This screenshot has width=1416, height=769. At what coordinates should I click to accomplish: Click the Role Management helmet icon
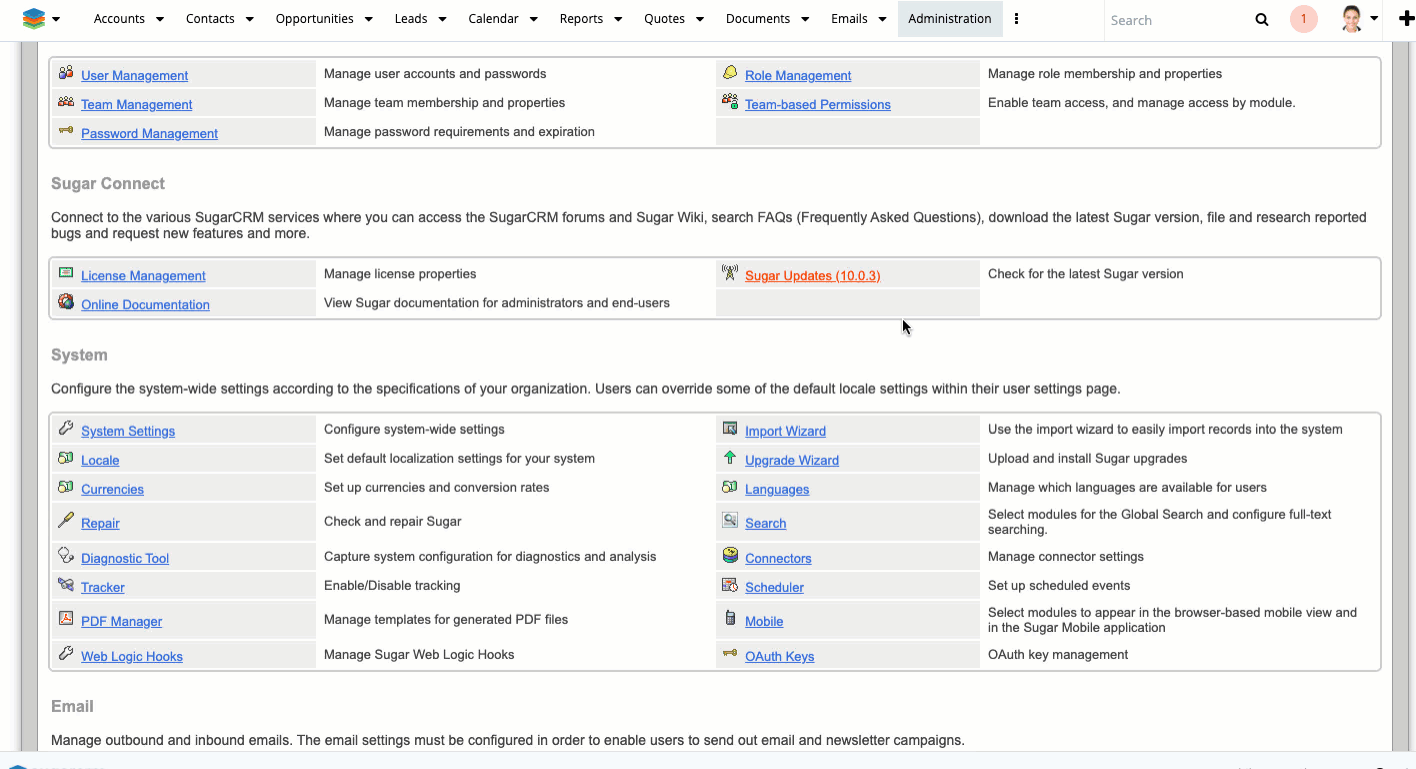pos(730,73)
